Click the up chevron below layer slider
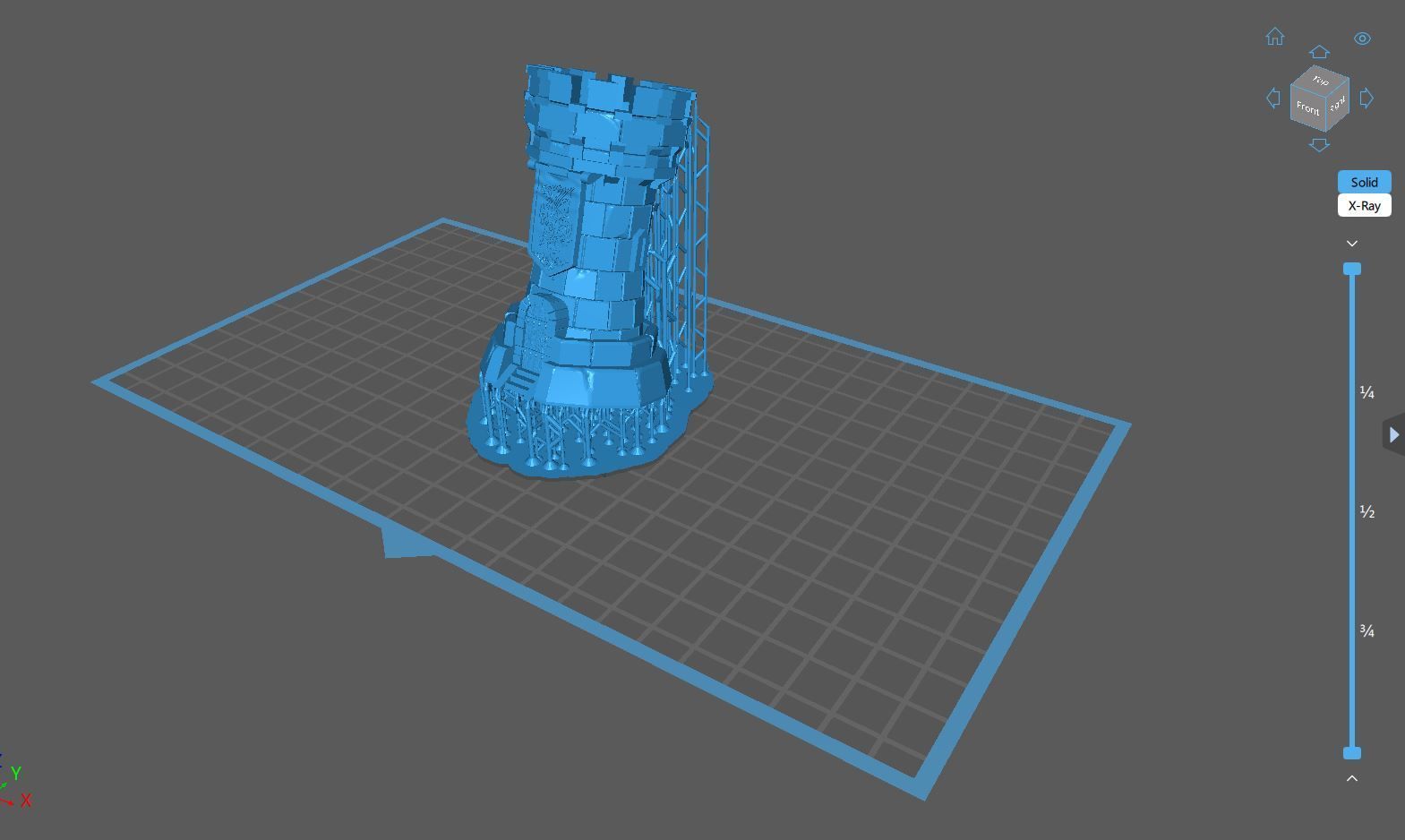The height and width of the screenshot is (840, 1405). coord(1352,778)
